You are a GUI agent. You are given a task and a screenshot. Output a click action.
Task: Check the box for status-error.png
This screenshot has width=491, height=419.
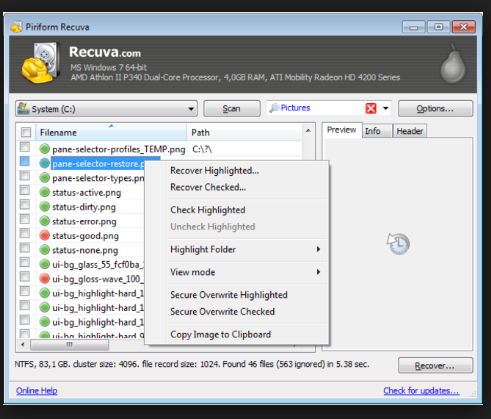click(25, 219)
